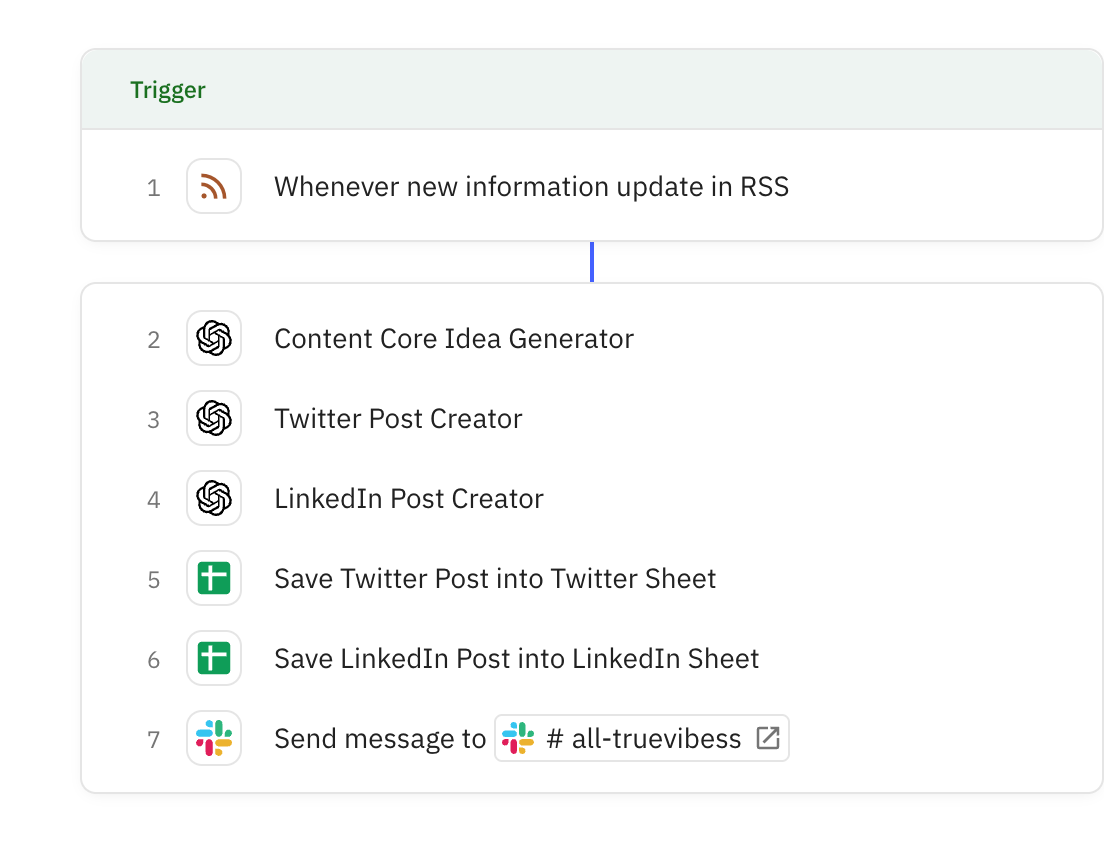Viewport: 1104px width, 842px height.
Task: Click the Slack icon inside the channel chip
Action: [516, 738]
